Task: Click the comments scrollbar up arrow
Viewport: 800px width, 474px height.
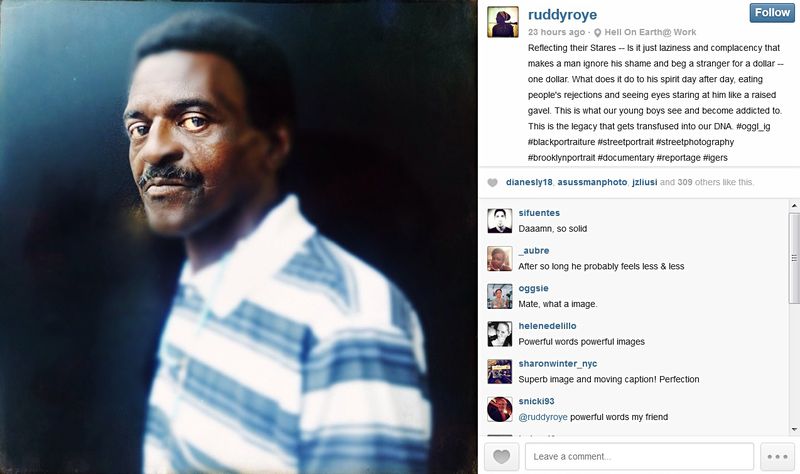Action: (794, 206)
